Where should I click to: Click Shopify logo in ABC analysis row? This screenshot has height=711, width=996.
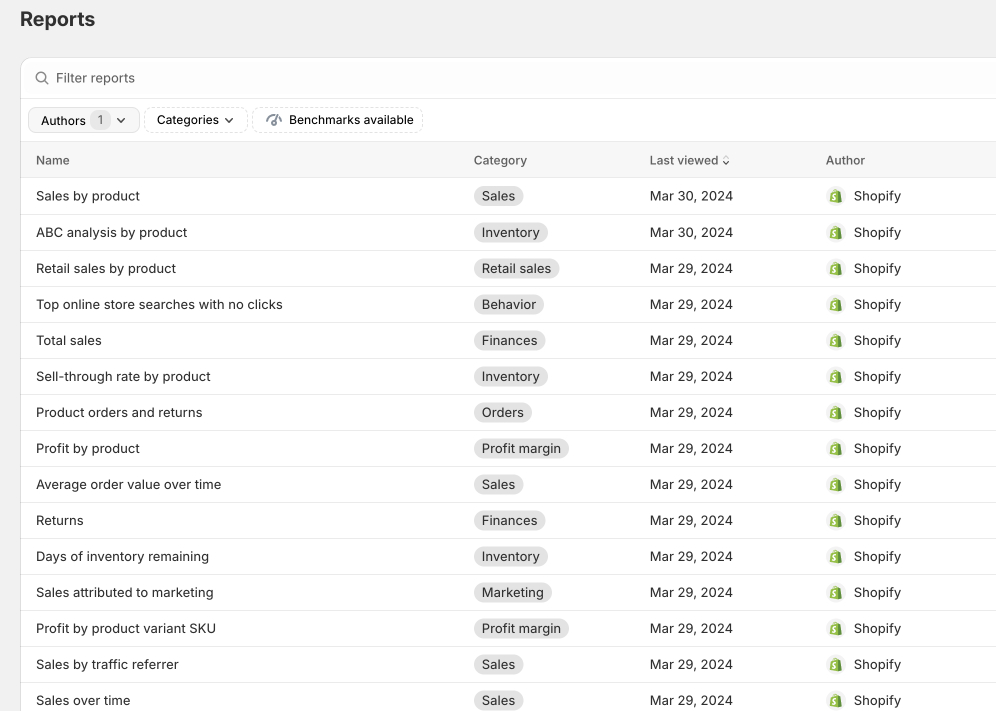click(835, 233)
